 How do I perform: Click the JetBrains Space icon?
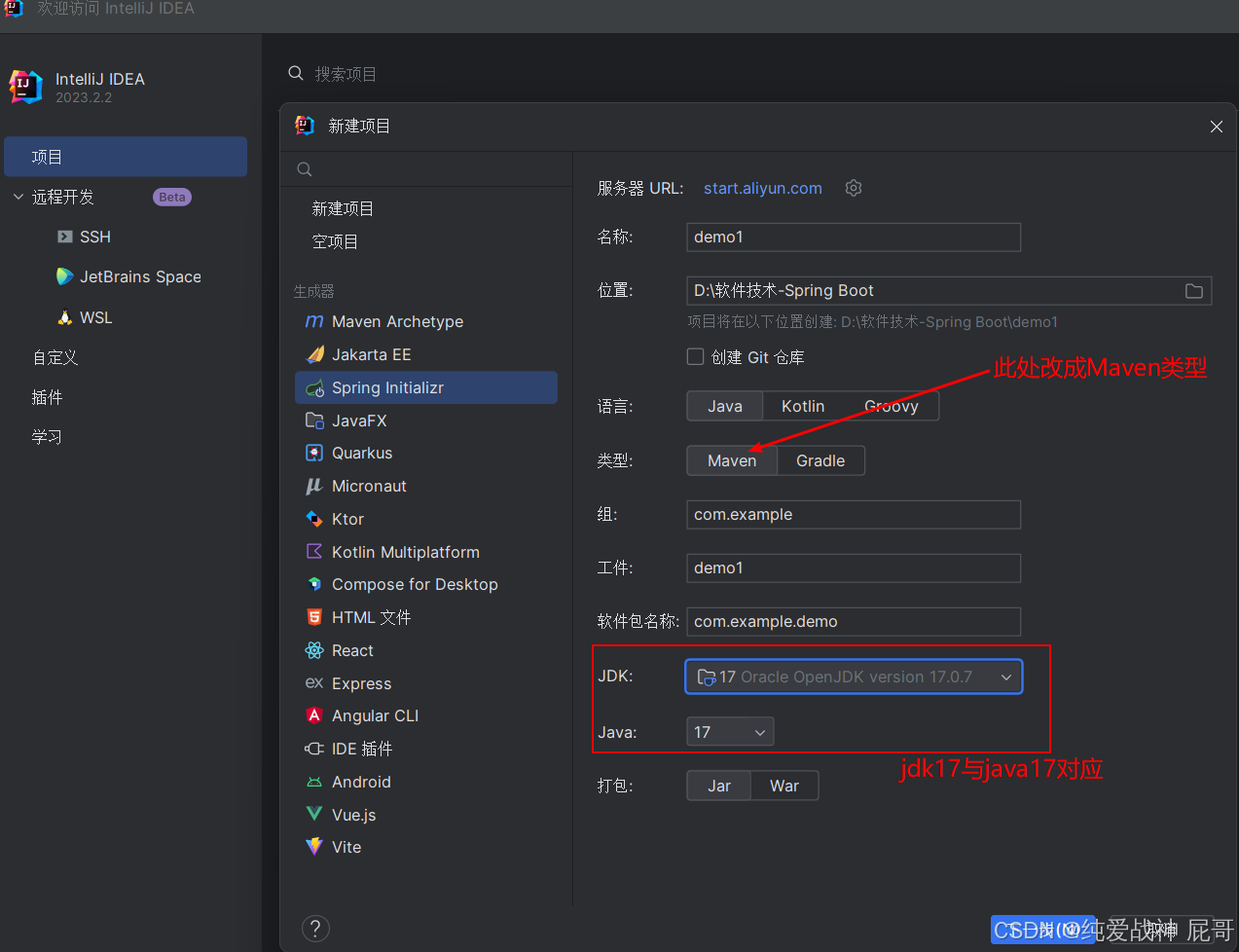pos(64,276)
